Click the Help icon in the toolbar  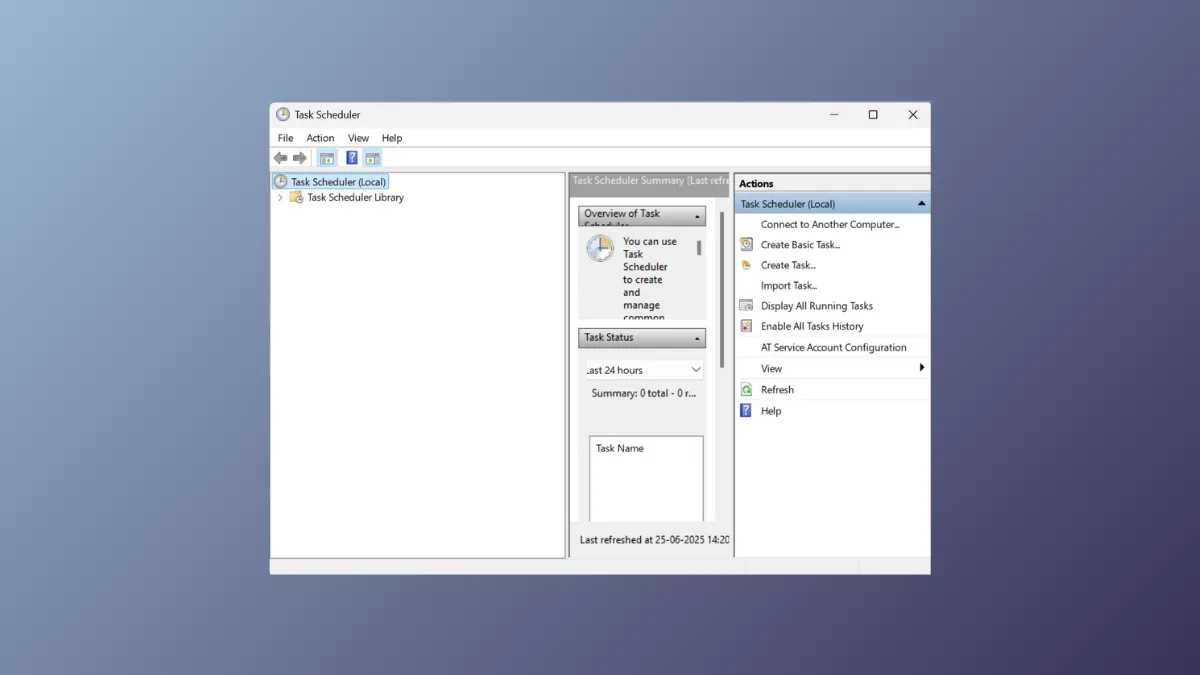[351, 157]
